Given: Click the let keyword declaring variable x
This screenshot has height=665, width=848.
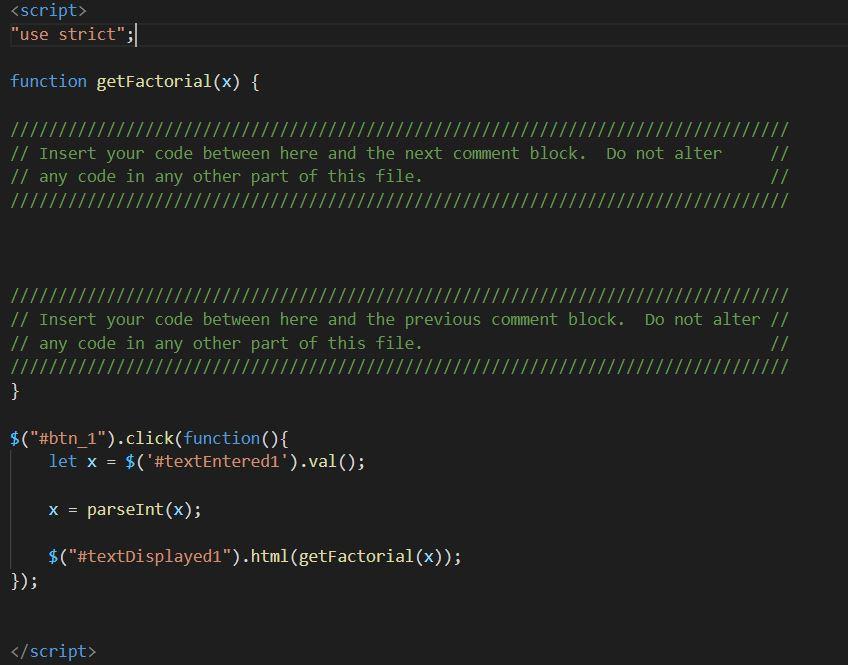Looking at the screenshot, I should [x=62, y=461].
